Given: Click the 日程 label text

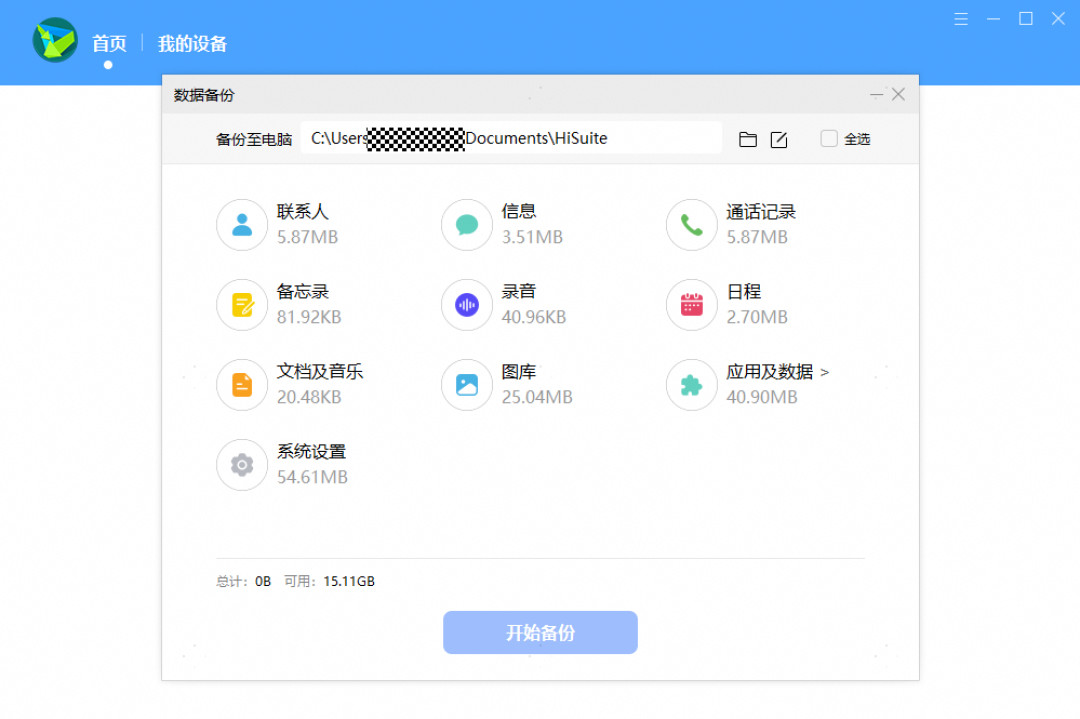Looking at the screenshot, I should coord(743,291).
